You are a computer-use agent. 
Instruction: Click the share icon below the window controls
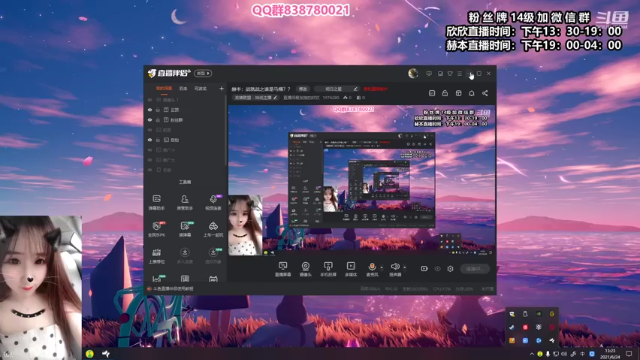[x=485, y=93]
